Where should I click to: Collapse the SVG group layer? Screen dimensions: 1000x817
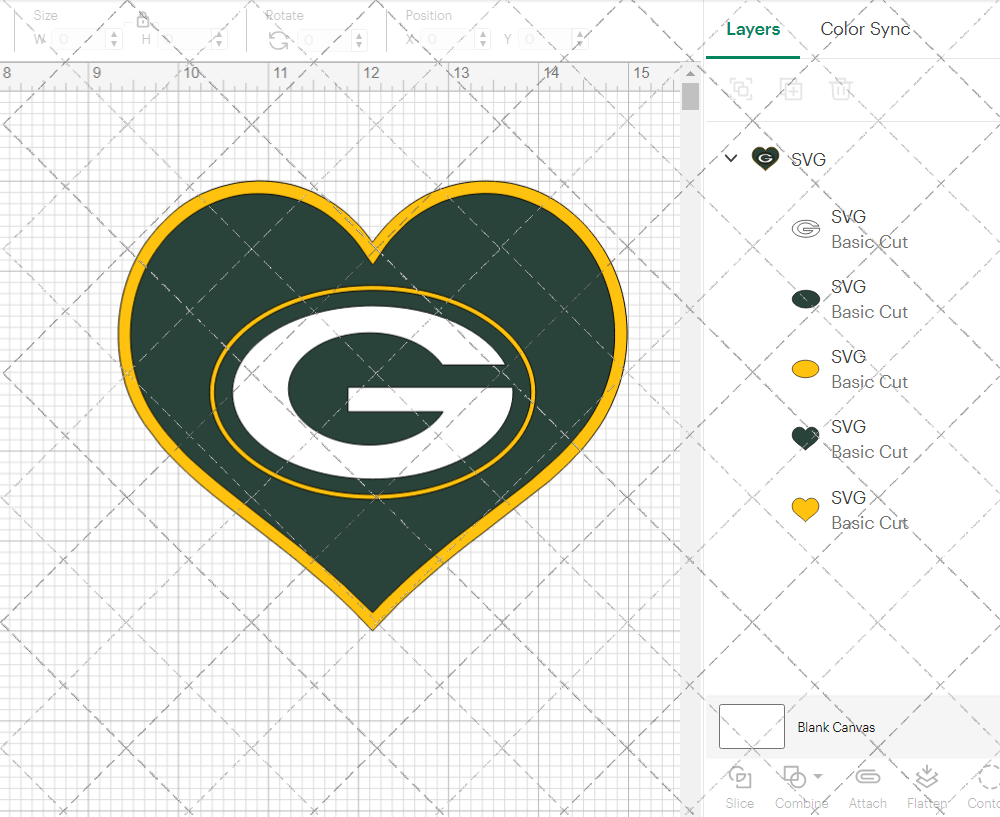click(x=731, y=158)
